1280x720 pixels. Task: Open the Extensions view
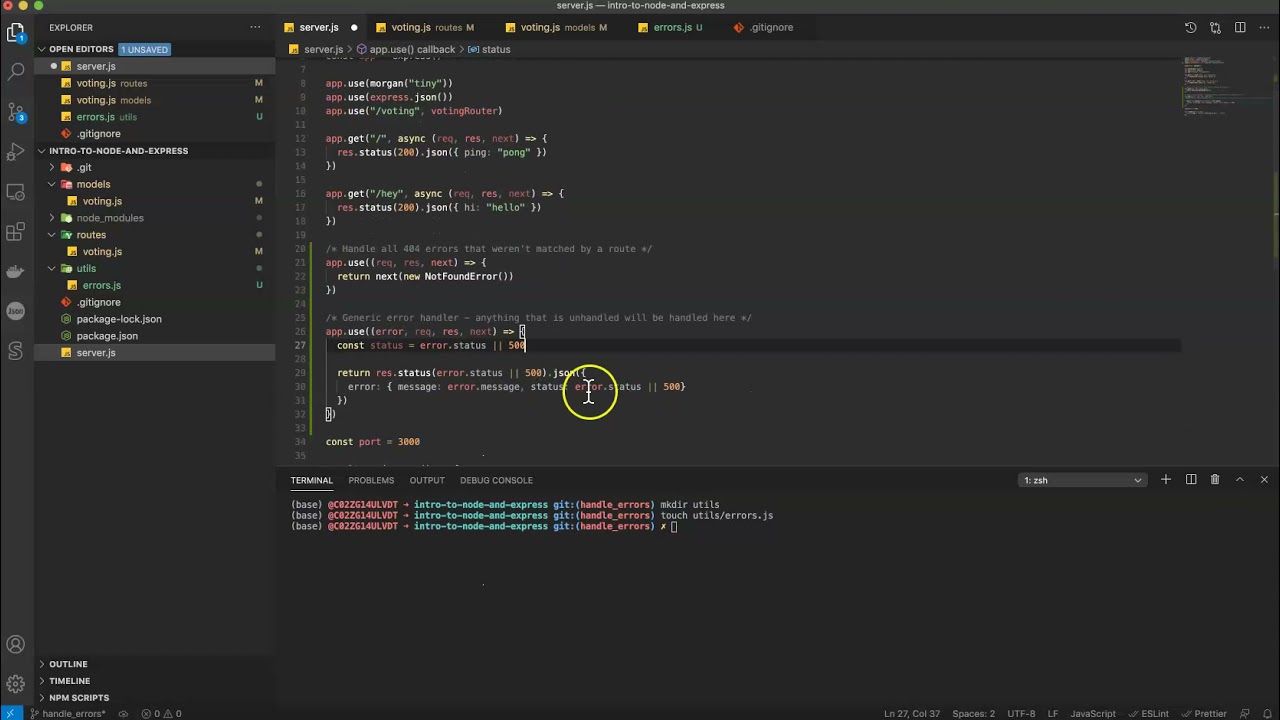16,232
